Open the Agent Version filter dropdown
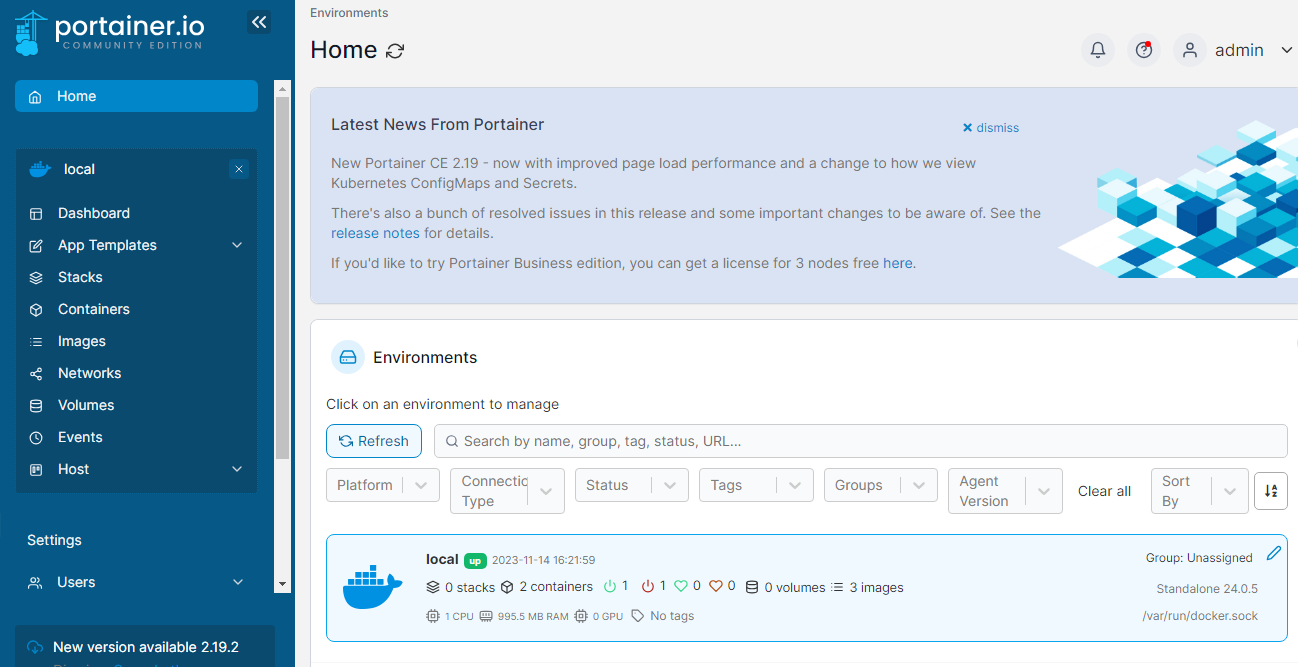Image resolution: width=1298 pixels, height=667 pixels. tap(1005, 491)
